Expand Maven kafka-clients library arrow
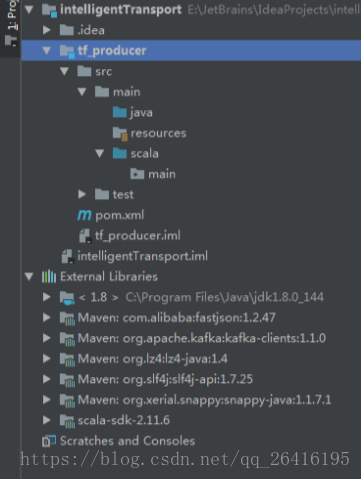This screenshot has width=361, height=479. (x=47, y=338)
